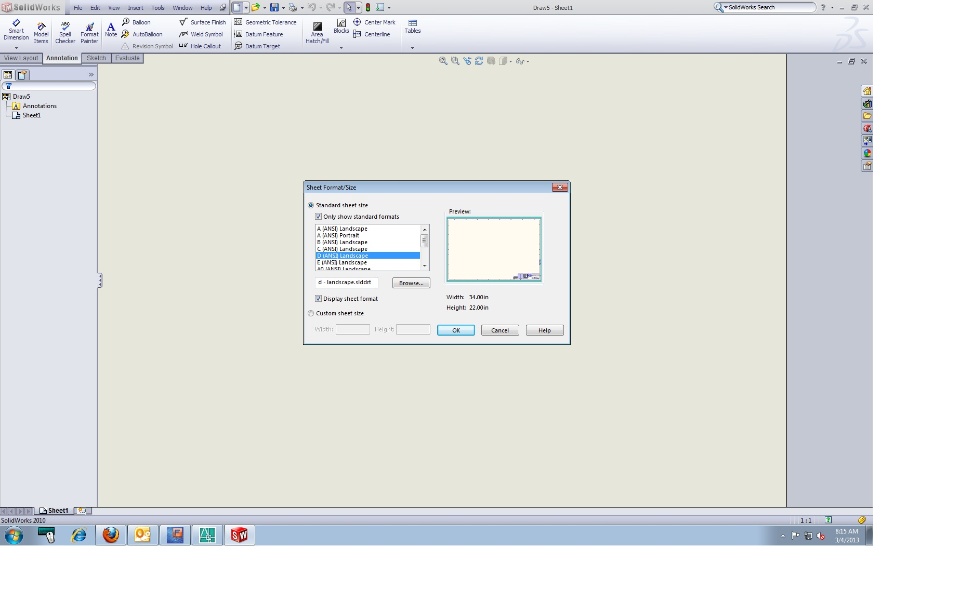Image resolution: width=960 pixels, height=600 pixels.
Task: Run the Spell Checker
Action: tap(65, 32)
